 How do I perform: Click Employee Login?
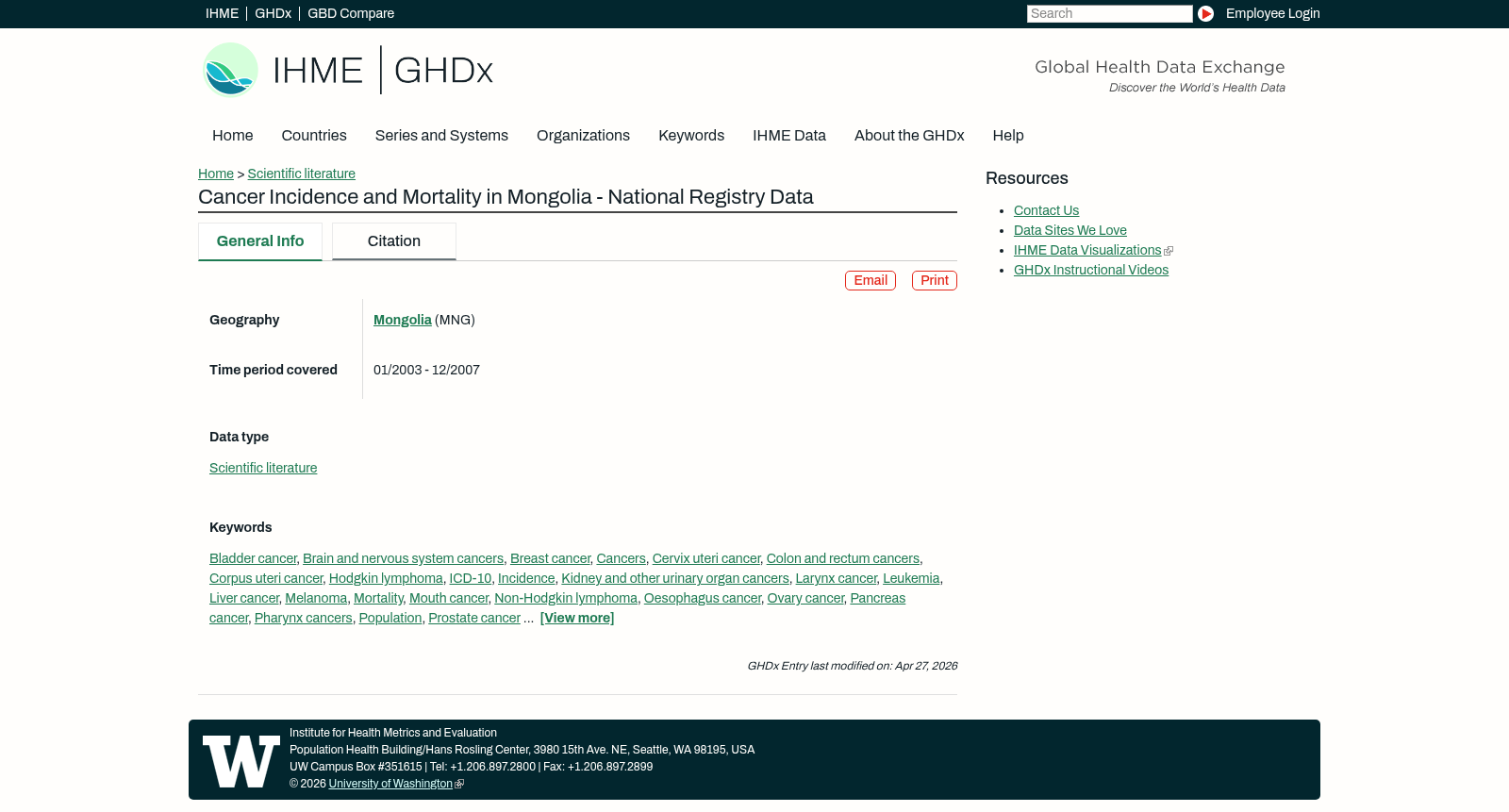tap(1272, 13)
